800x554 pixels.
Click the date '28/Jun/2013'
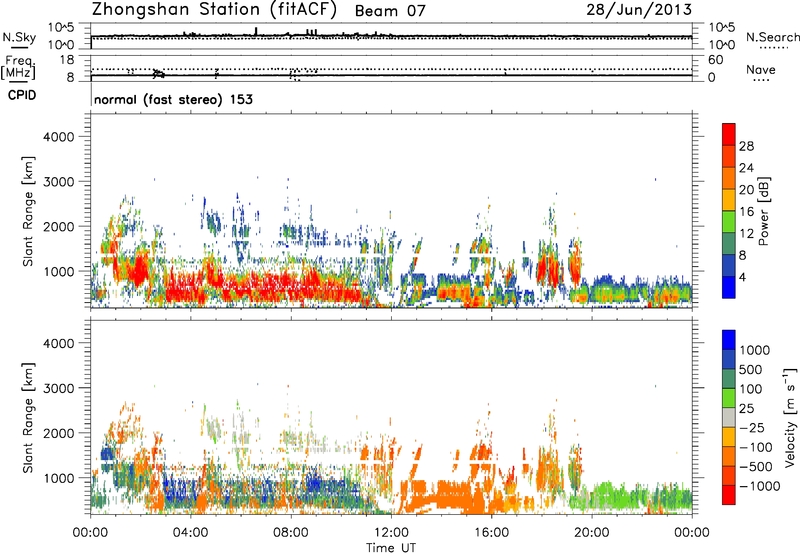click(x=639, y=10)
